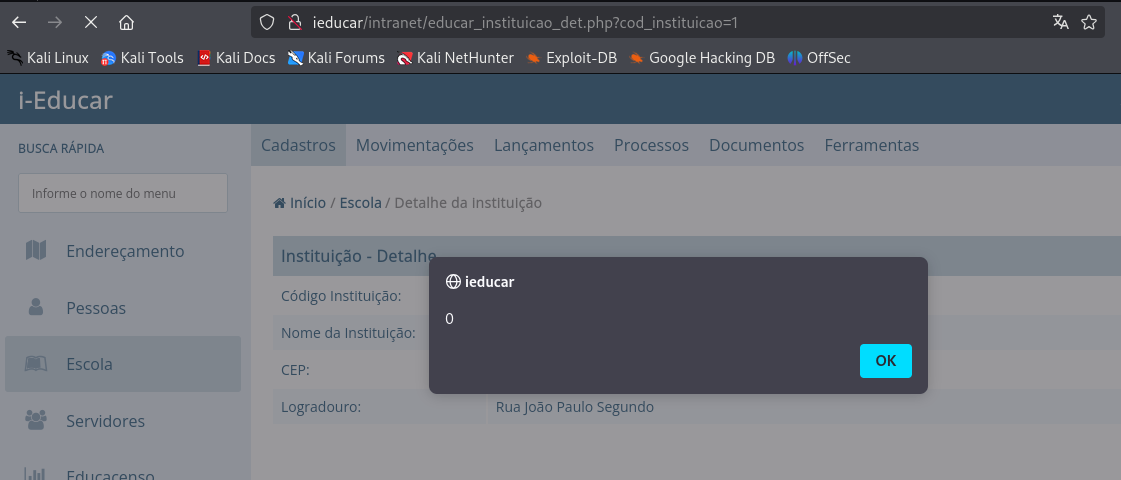Screen dimensions: 1121x480
Task: Select the Escola sidebar item
Action: pyautogui.click(x=123, y=364)
